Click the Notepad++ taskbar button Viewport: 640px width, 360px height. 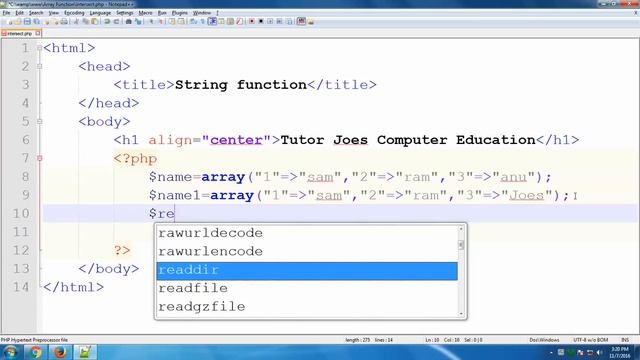click(x=85, y=352)
